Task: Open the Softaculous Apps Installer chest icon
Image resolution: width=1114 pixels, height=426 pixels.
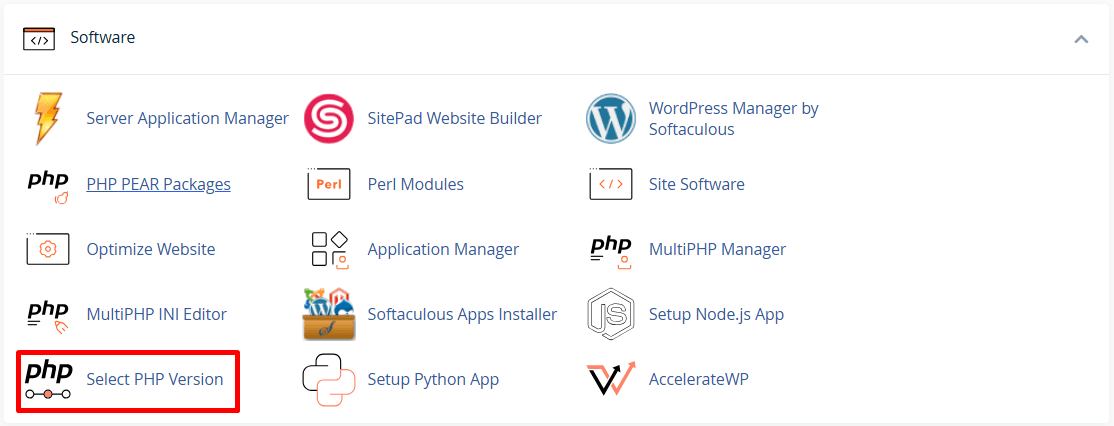Action: pyautogui.click(x=328, y=315)
